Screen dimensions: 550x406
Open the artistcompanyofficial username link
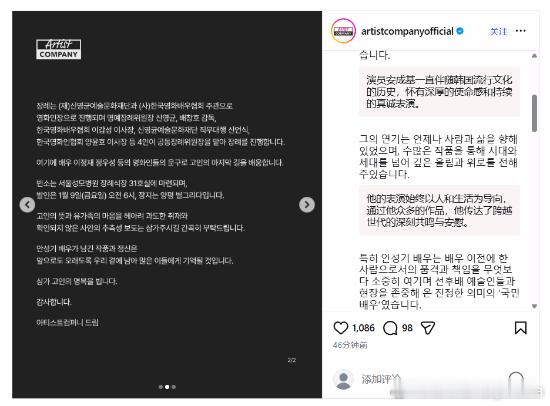(407, 31)
